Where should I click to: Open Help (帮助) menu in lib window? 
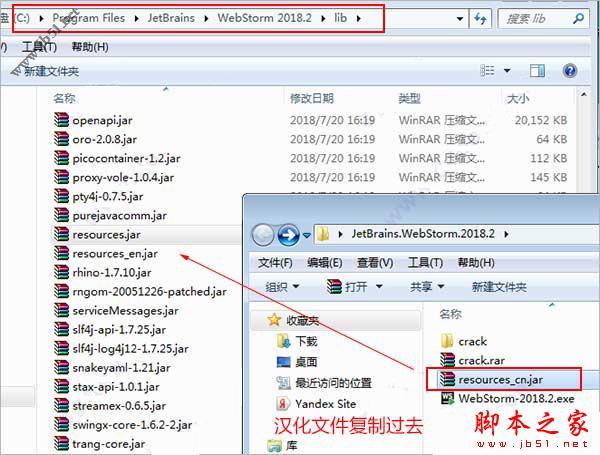(x=90, y=47)
